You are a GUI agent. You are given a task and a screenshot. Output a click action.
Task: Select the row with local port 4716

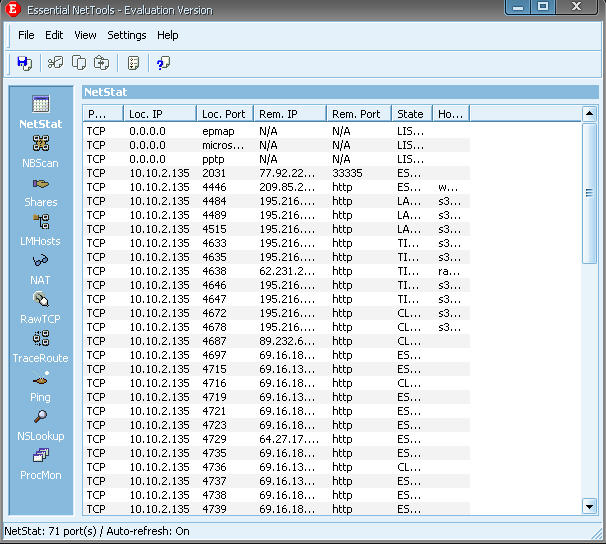click(x=277, y=383)
